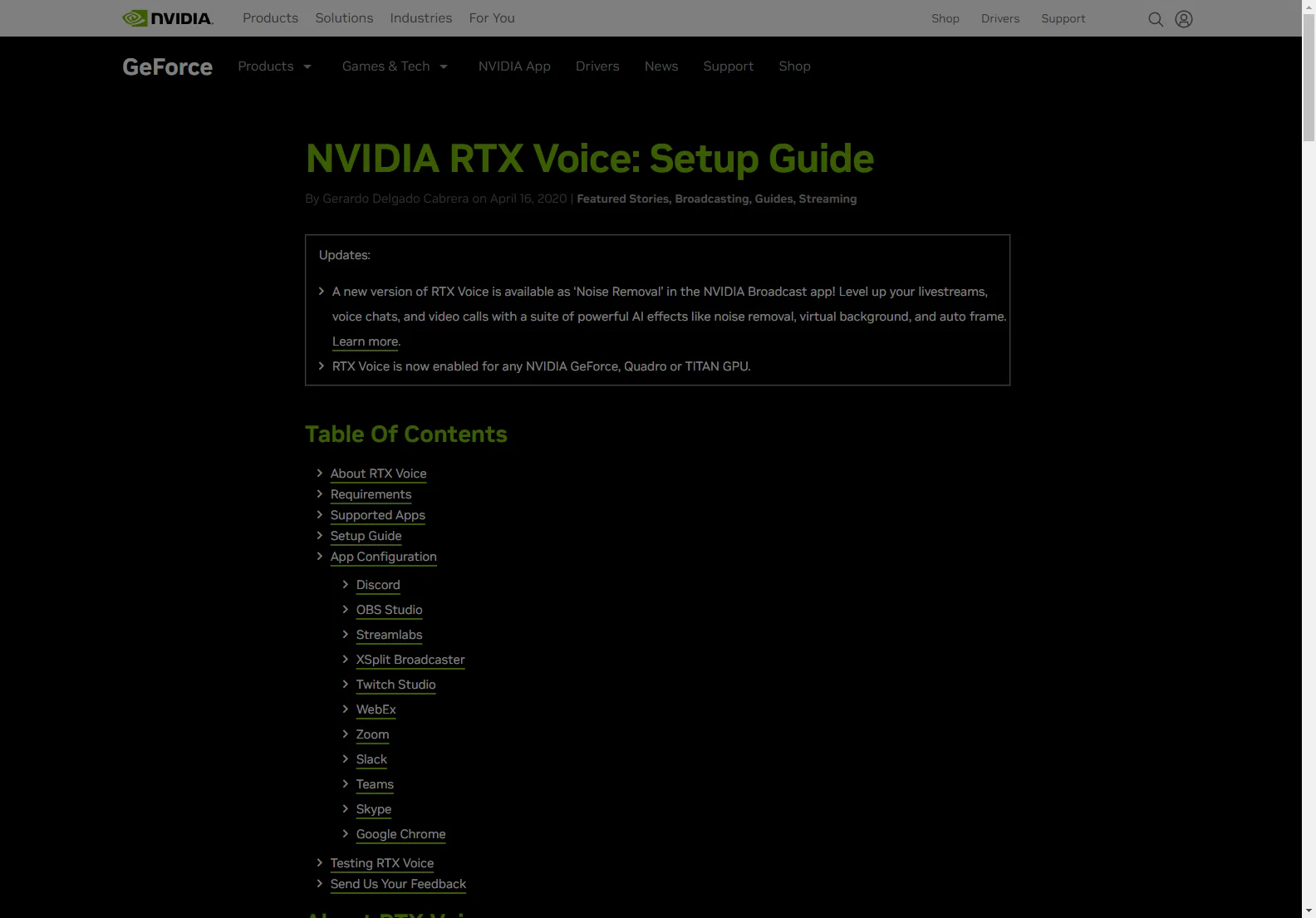Click the GeForce brand title

(x=168, y=66)
